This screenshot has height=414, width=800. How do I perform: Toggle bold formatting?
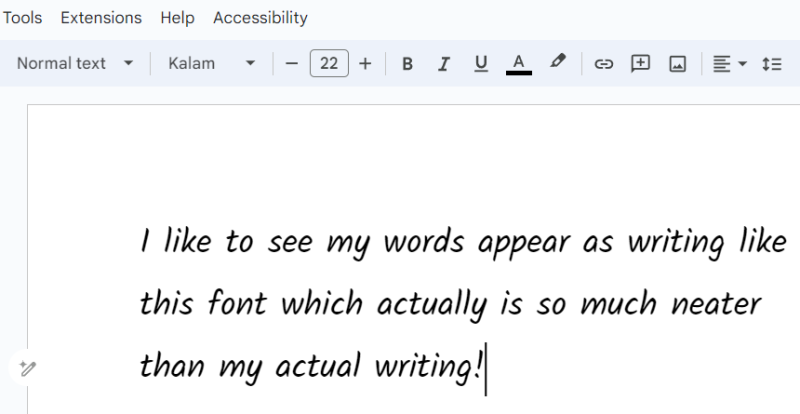[407, 64]
